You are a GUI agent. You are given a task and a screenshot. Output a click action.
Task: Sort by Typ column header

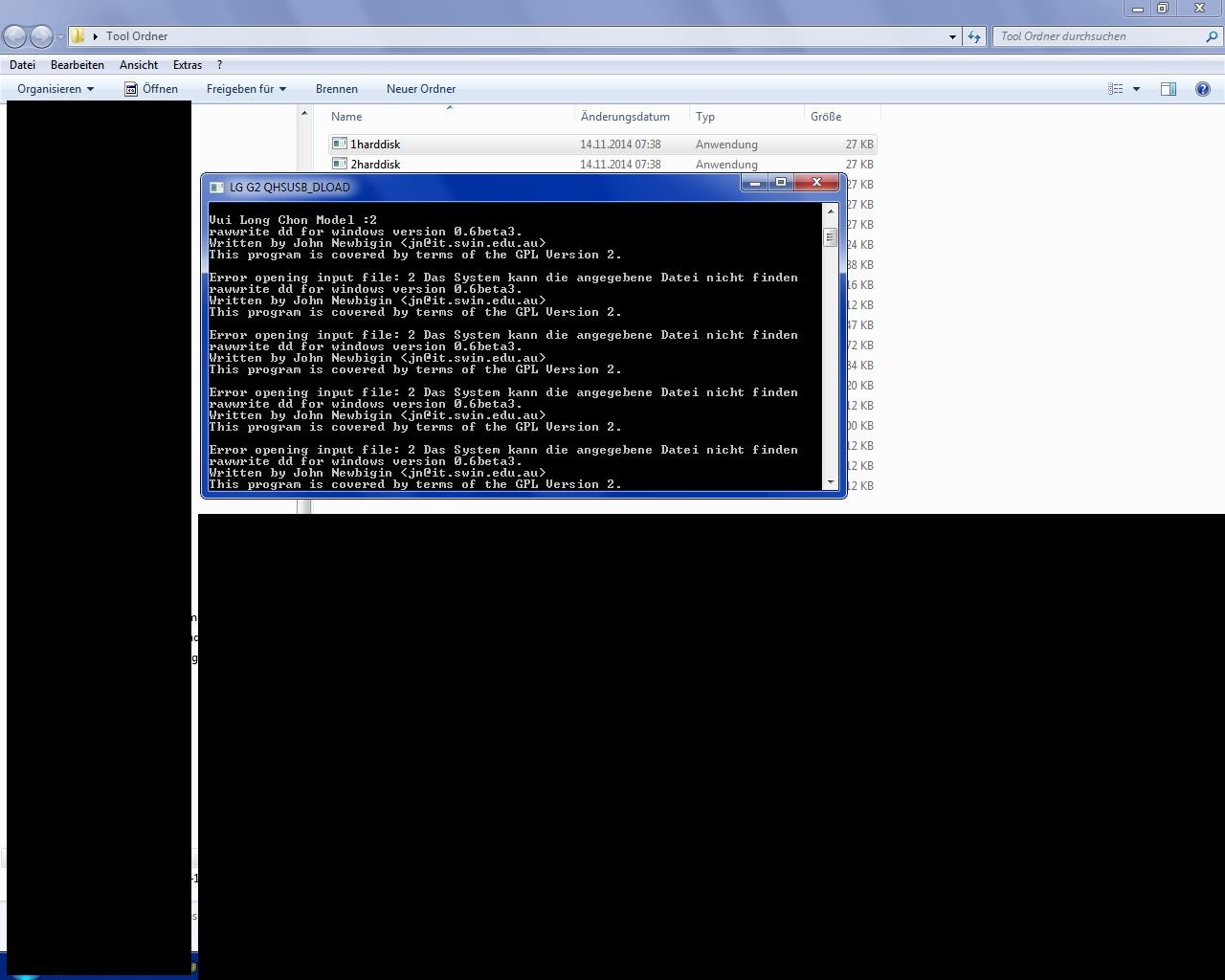[x=746, y=117]
